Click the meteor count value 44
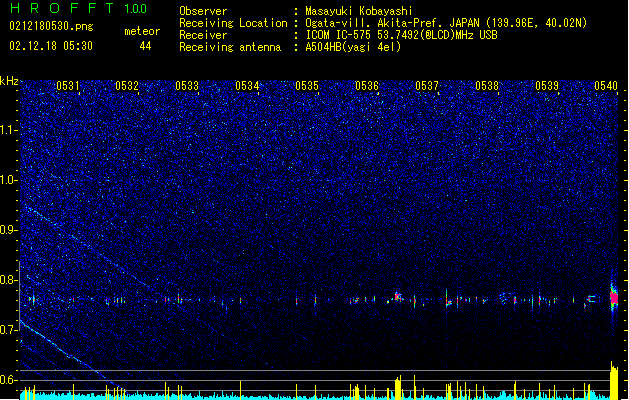The height and width of the screenshot is (400, 629). pos(145,46)
